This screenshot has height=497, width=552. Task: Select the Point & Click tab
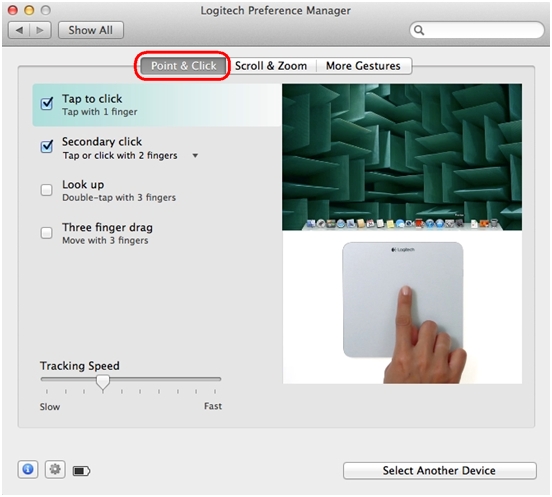click(x=183, y=66)
